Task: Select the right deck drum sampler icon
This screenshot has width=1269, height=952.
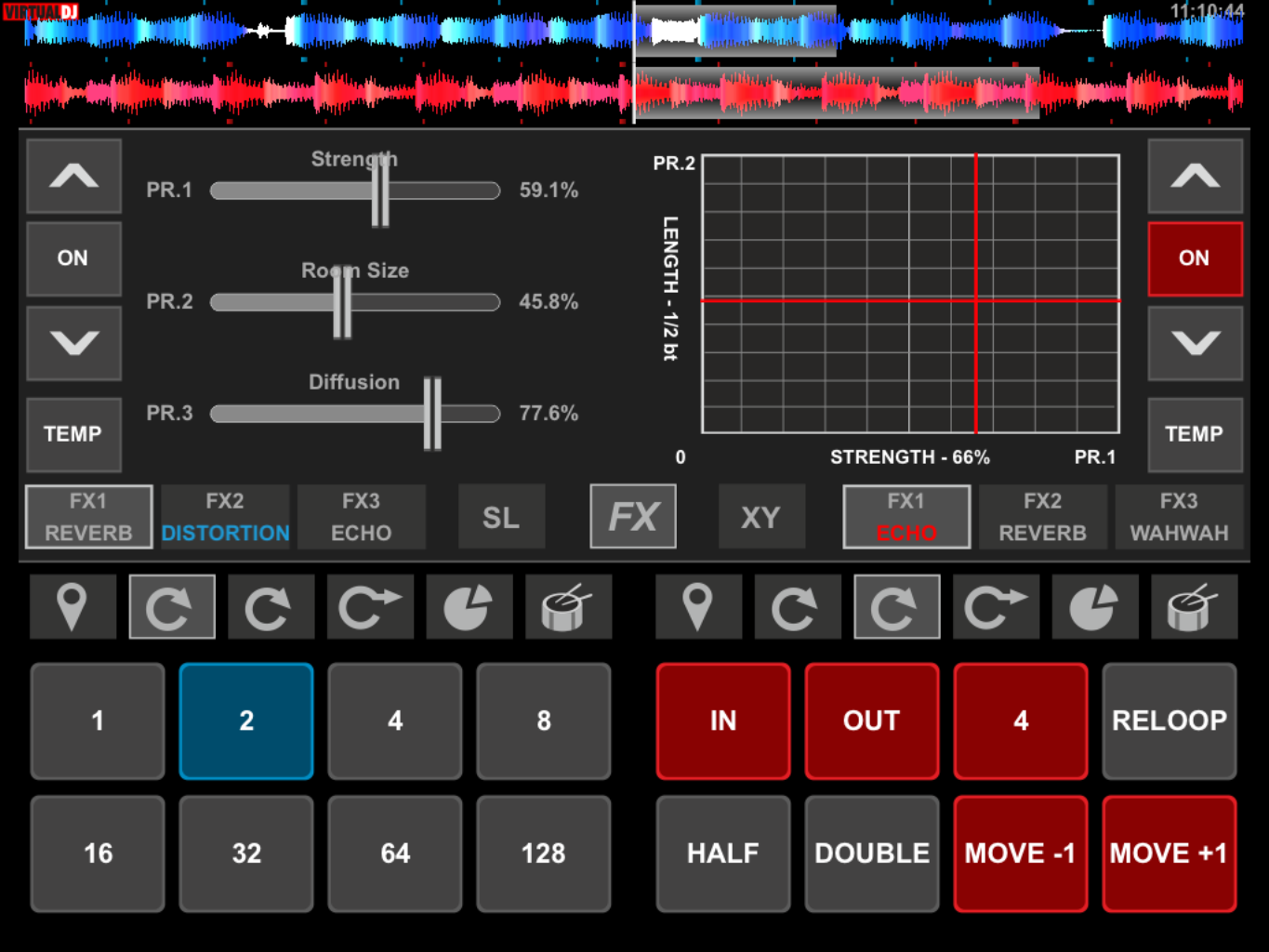Action: tap(1194, 607)
